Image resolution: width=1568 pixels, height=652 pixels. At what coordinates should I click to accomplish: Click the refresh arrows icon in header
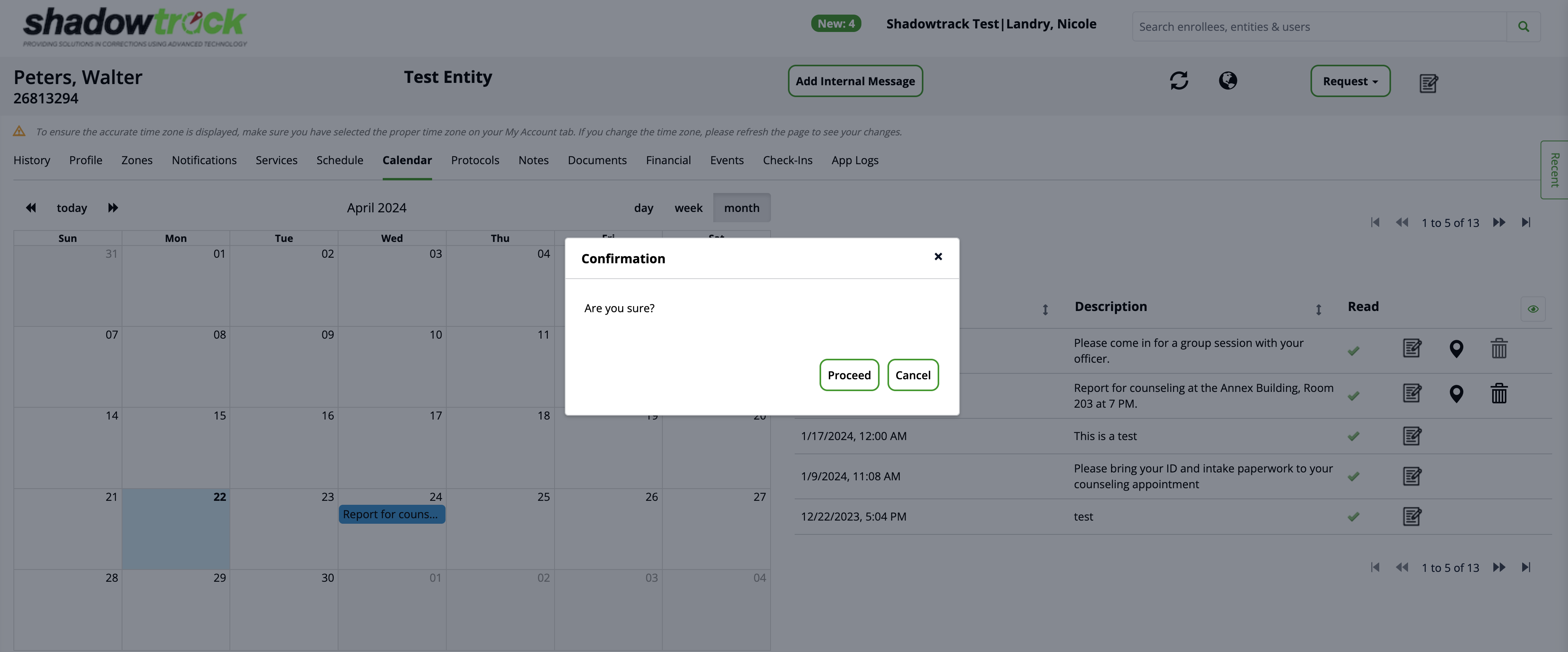(1179, 81)
